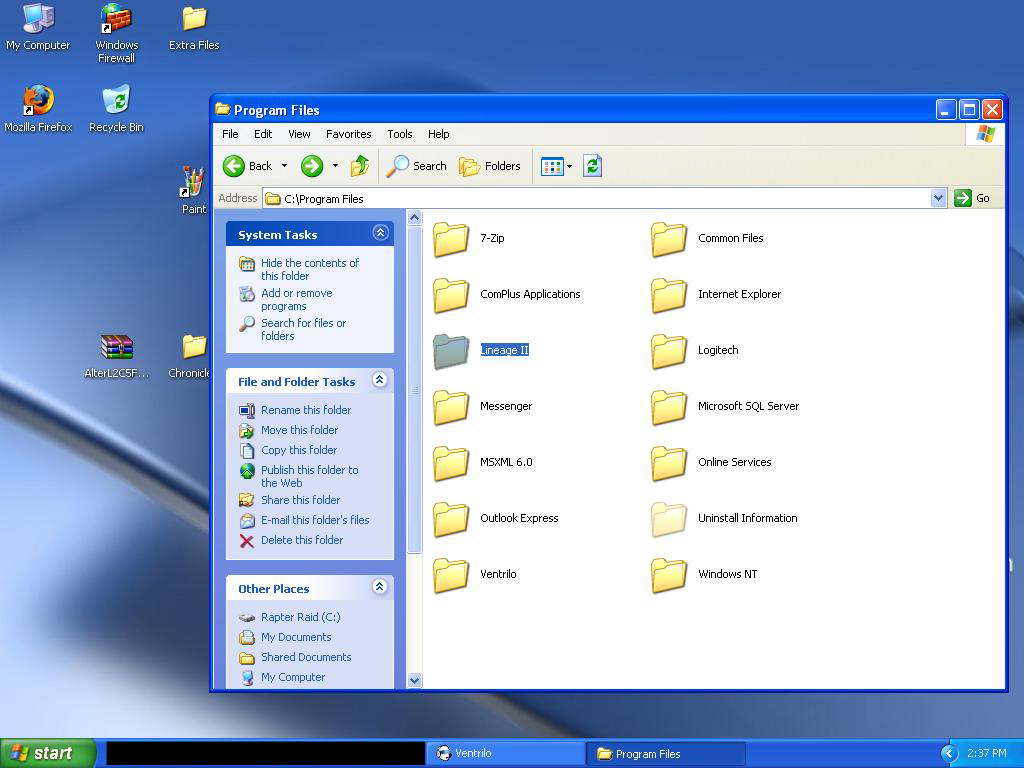Click E-mail this folder's files link

[315, 520]
